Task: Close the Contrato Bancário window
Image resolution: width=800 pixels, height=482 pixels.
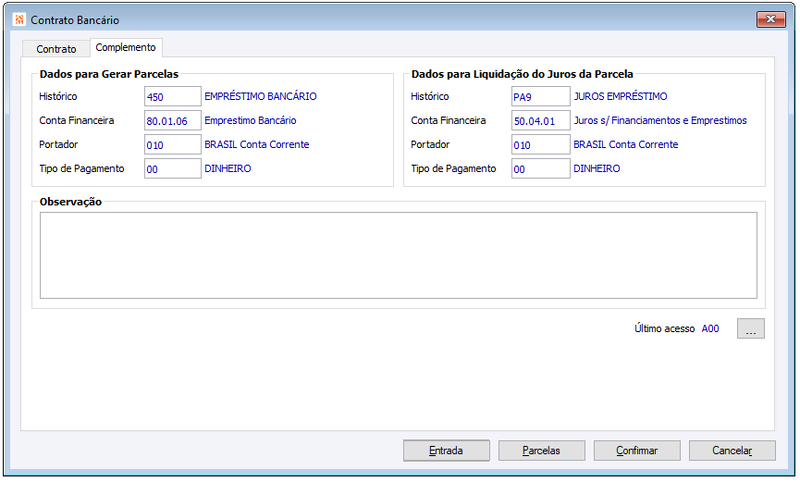Action: click(x=771, y=19)
